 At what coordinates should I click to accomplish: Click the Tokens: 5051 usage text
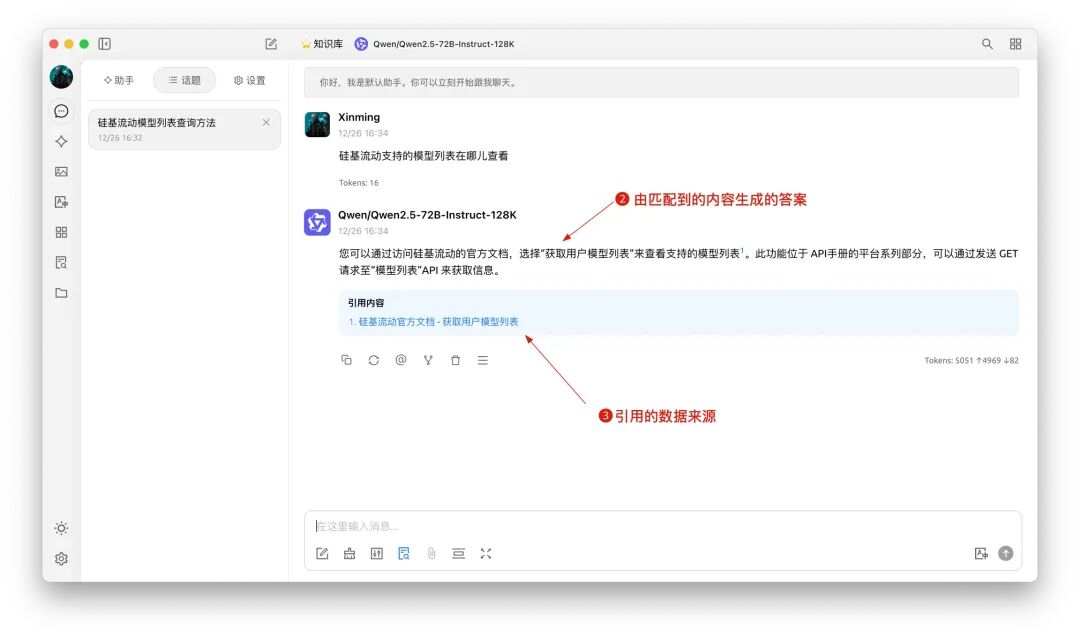[971, 360]
